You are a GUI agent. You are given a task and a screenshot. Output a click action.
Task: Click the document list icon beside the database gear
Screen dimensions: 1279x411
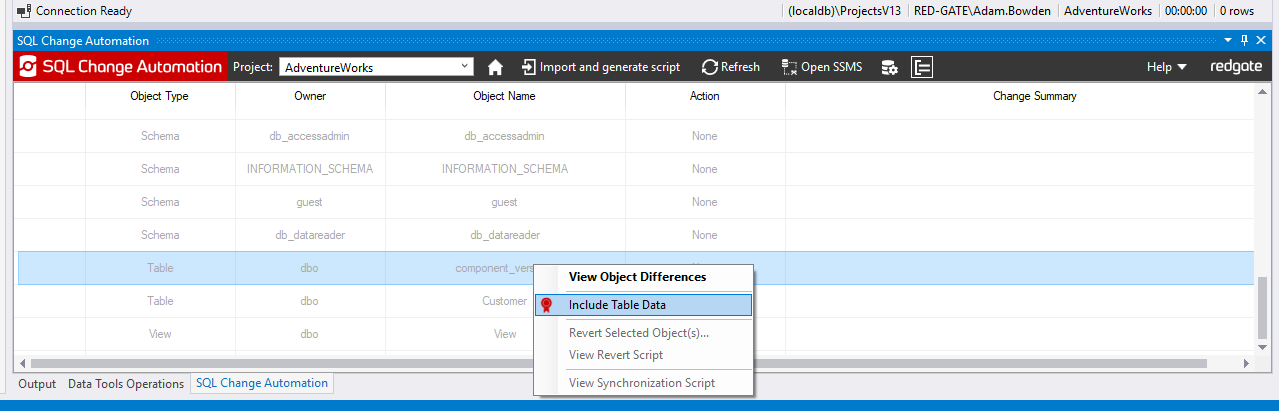[921, 67]
